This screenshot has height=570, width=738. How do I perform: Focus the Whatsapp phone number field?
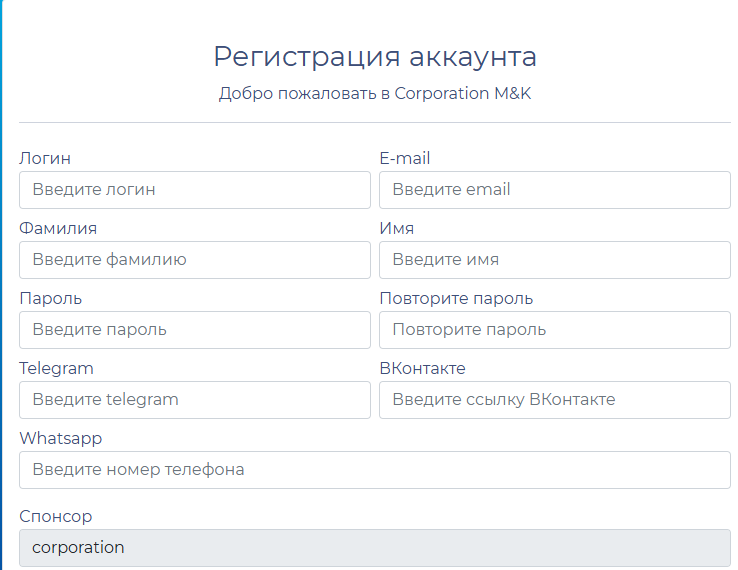coord(374,469)
